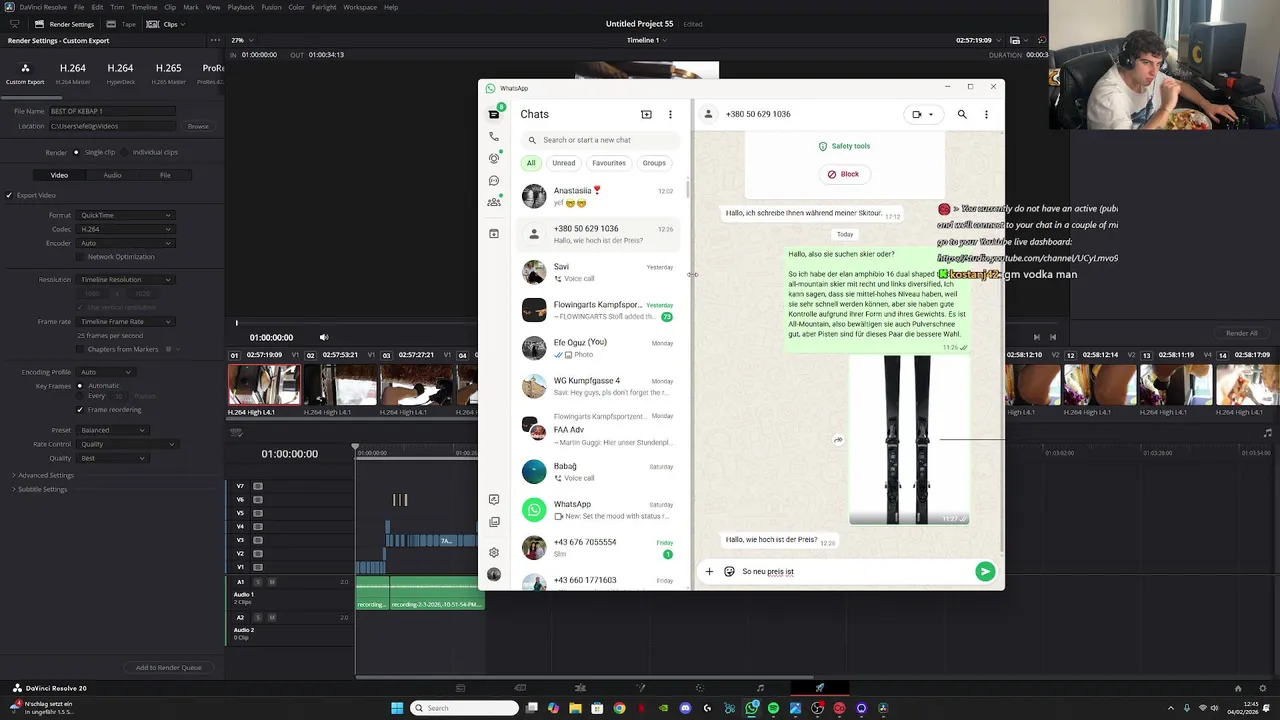
Task: Enable Chapters from Markers checkbox
Action: 81,349
